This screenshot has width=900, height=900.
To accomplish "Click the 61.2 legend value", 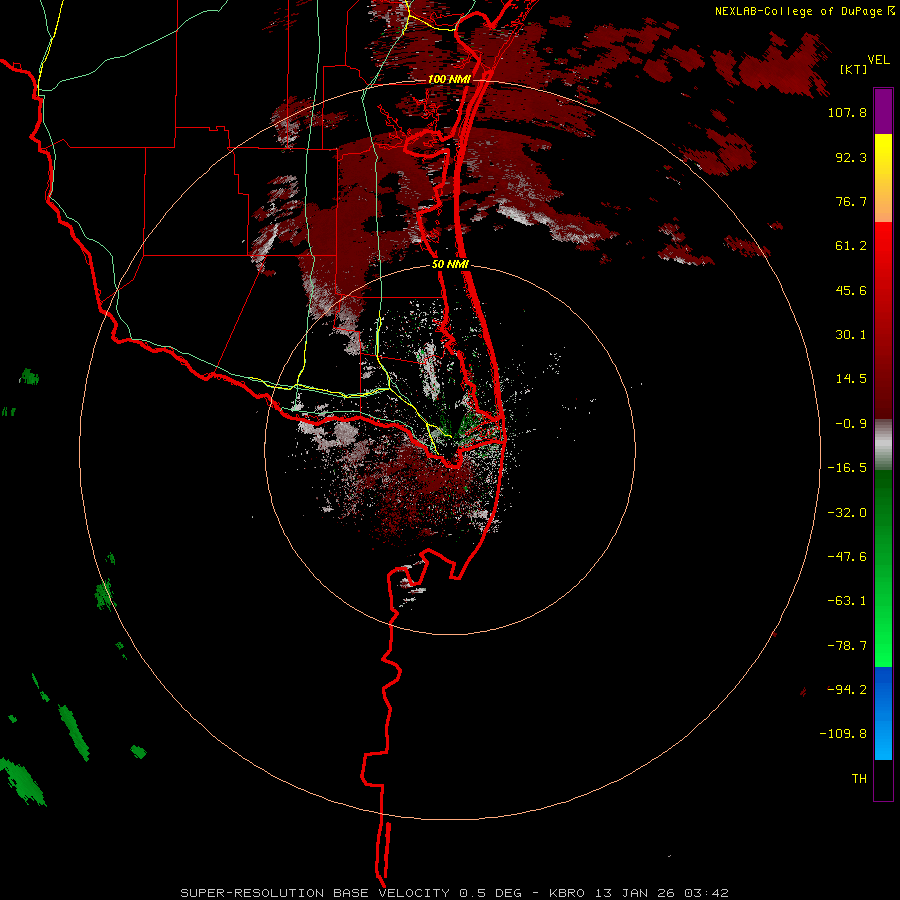I will (x=851, y=246).
